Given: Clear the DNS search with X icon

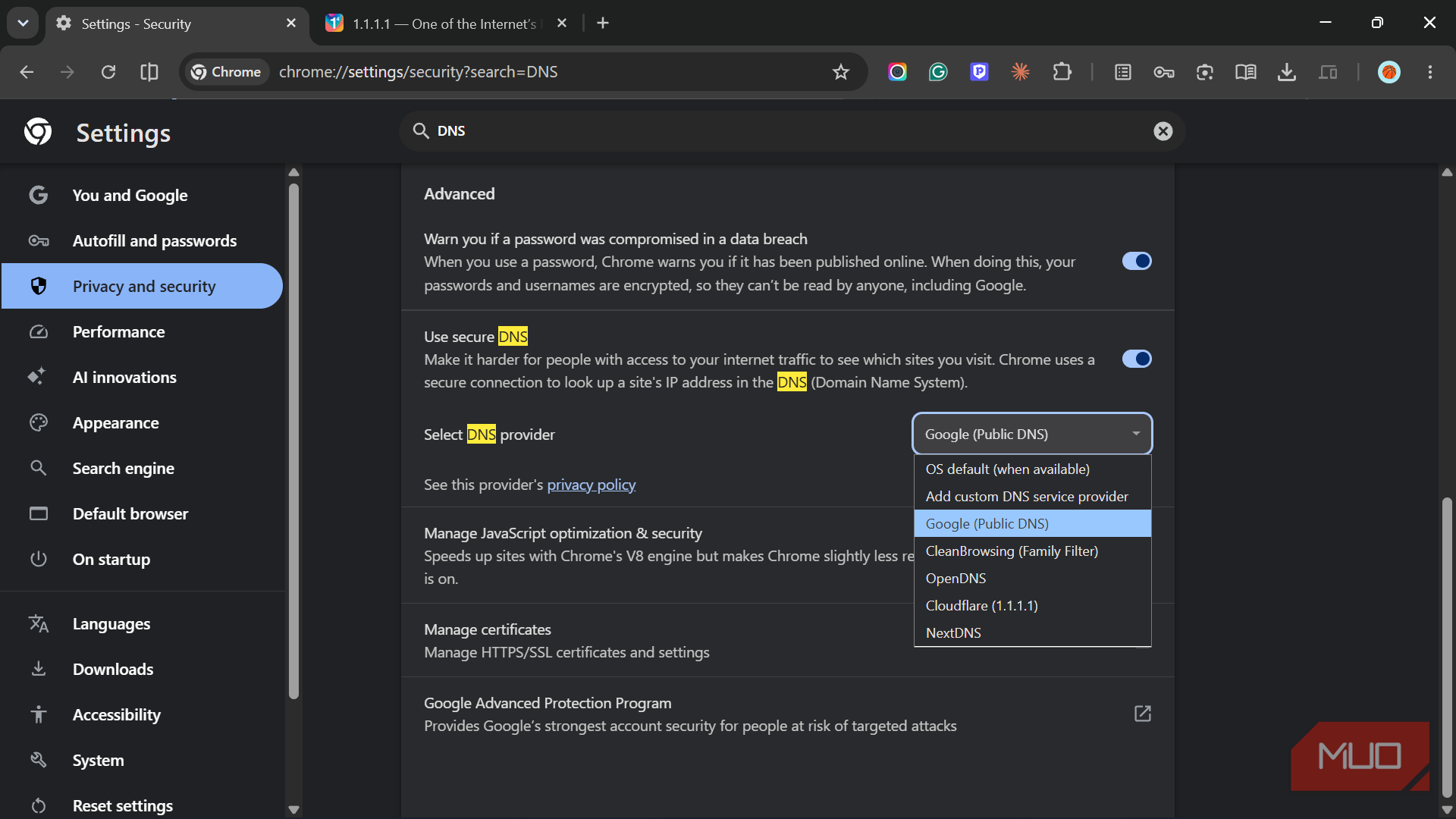Looking at the screenshot, I should click(x=1163, y=131).
